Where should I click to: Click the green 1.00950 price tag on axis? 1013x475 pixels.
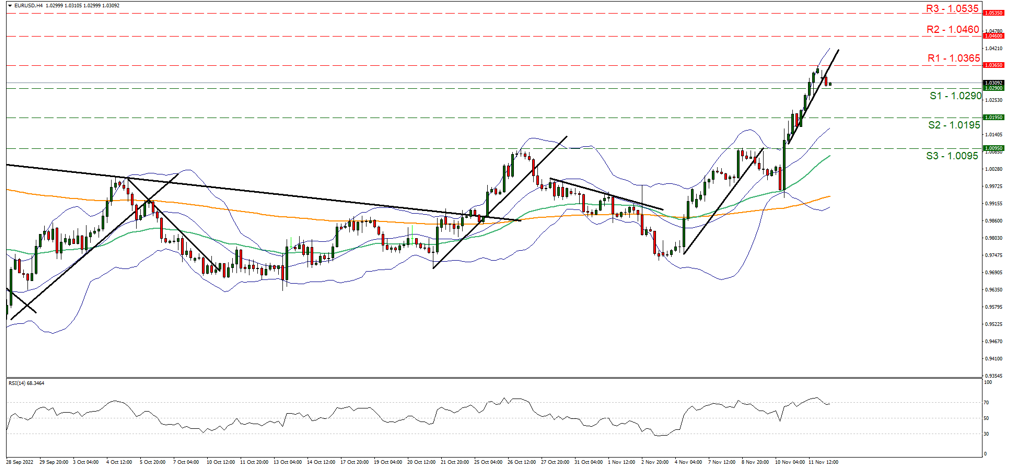994,148
